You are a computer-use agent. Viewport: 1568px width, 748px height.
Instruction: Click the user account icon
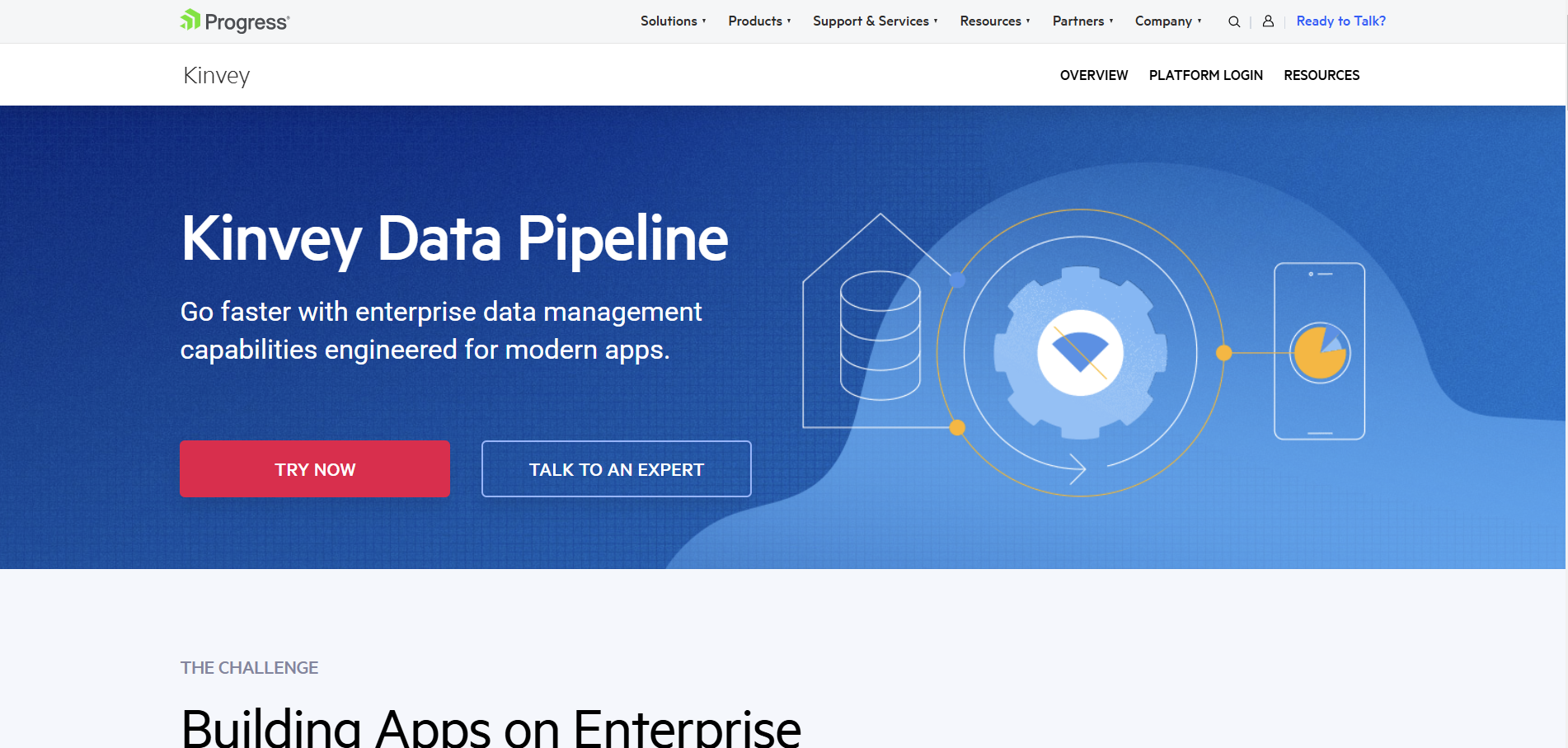coord(1268,21)
